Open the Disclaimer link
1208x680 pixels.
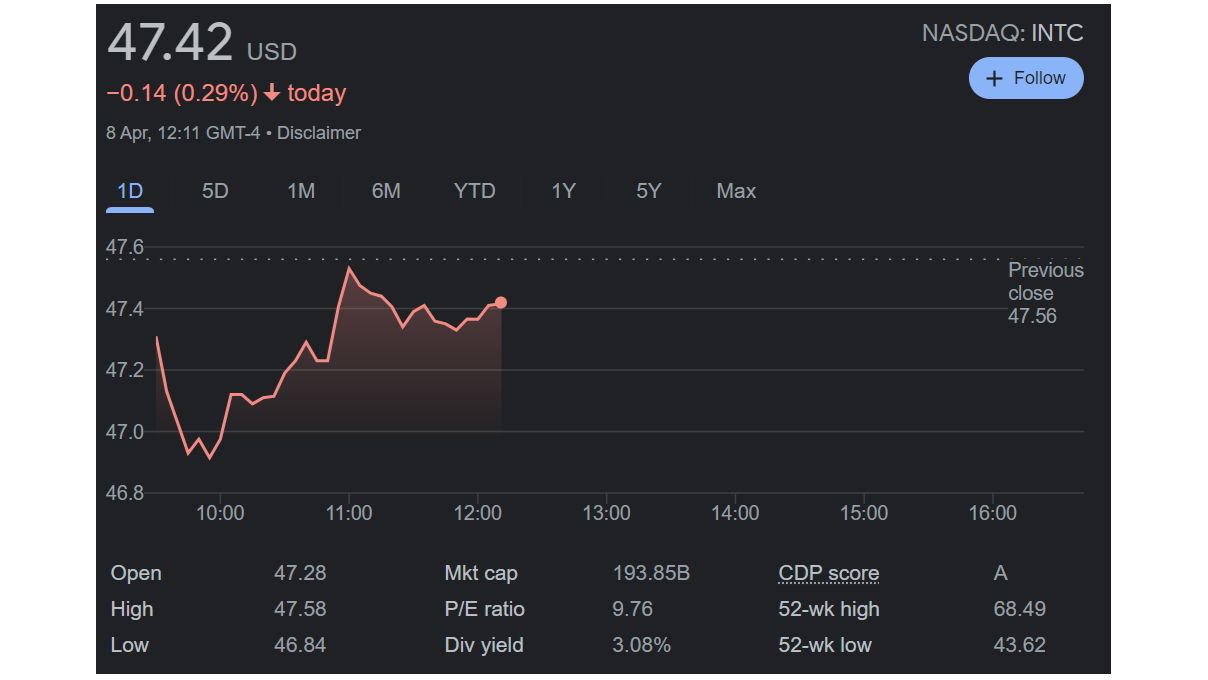(319, 133)
